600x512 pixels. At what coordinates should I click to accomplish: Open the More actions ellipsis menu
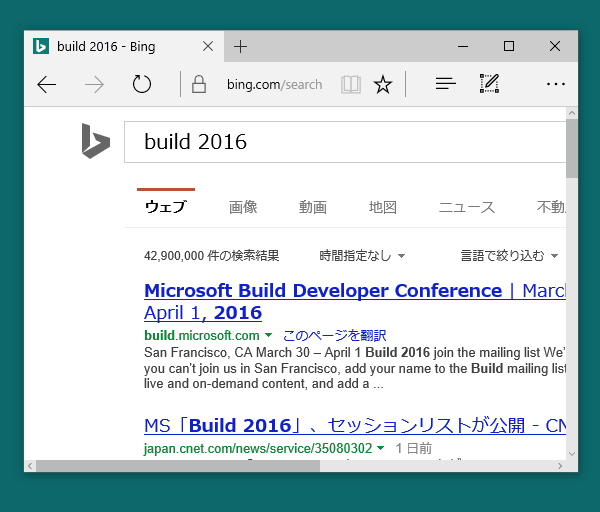pos(556,84)
